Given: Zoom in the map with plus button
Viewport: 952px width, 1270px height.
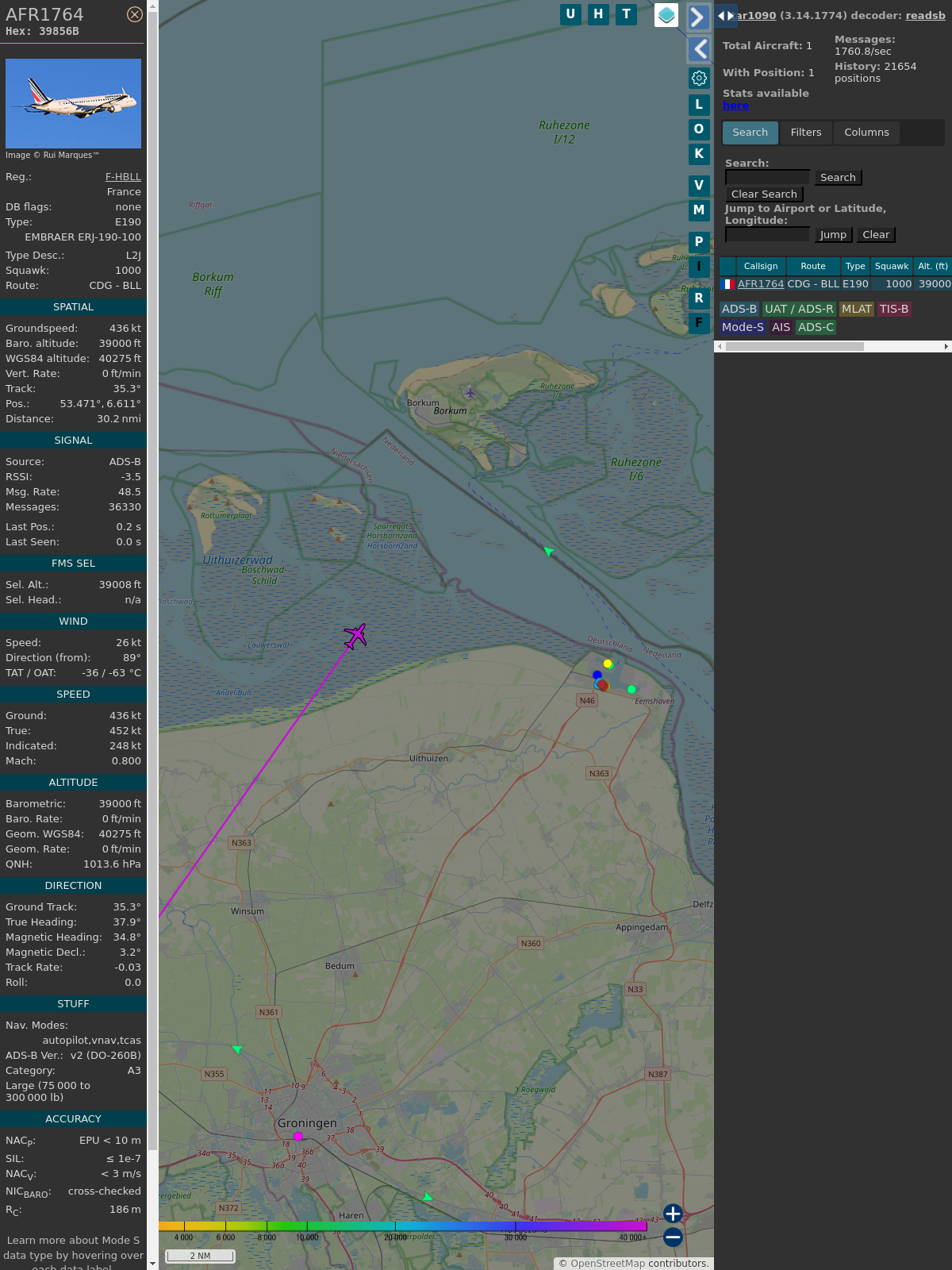Looking at the screenshot, I should [x=673, y=1213].
